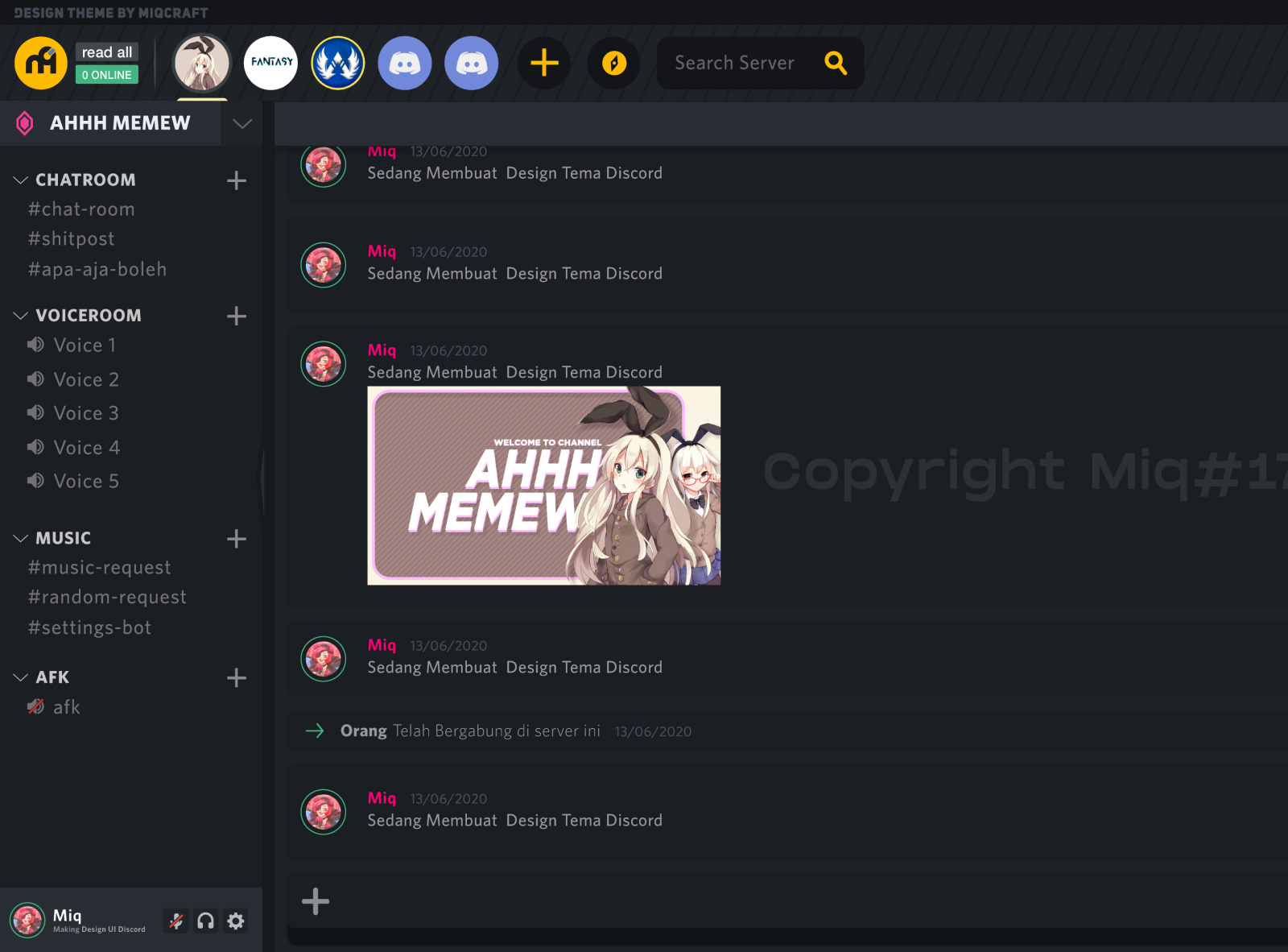This screenshot has width=1288, height=952.
Task: Click the Search Server input field
Action: point(734,63)
